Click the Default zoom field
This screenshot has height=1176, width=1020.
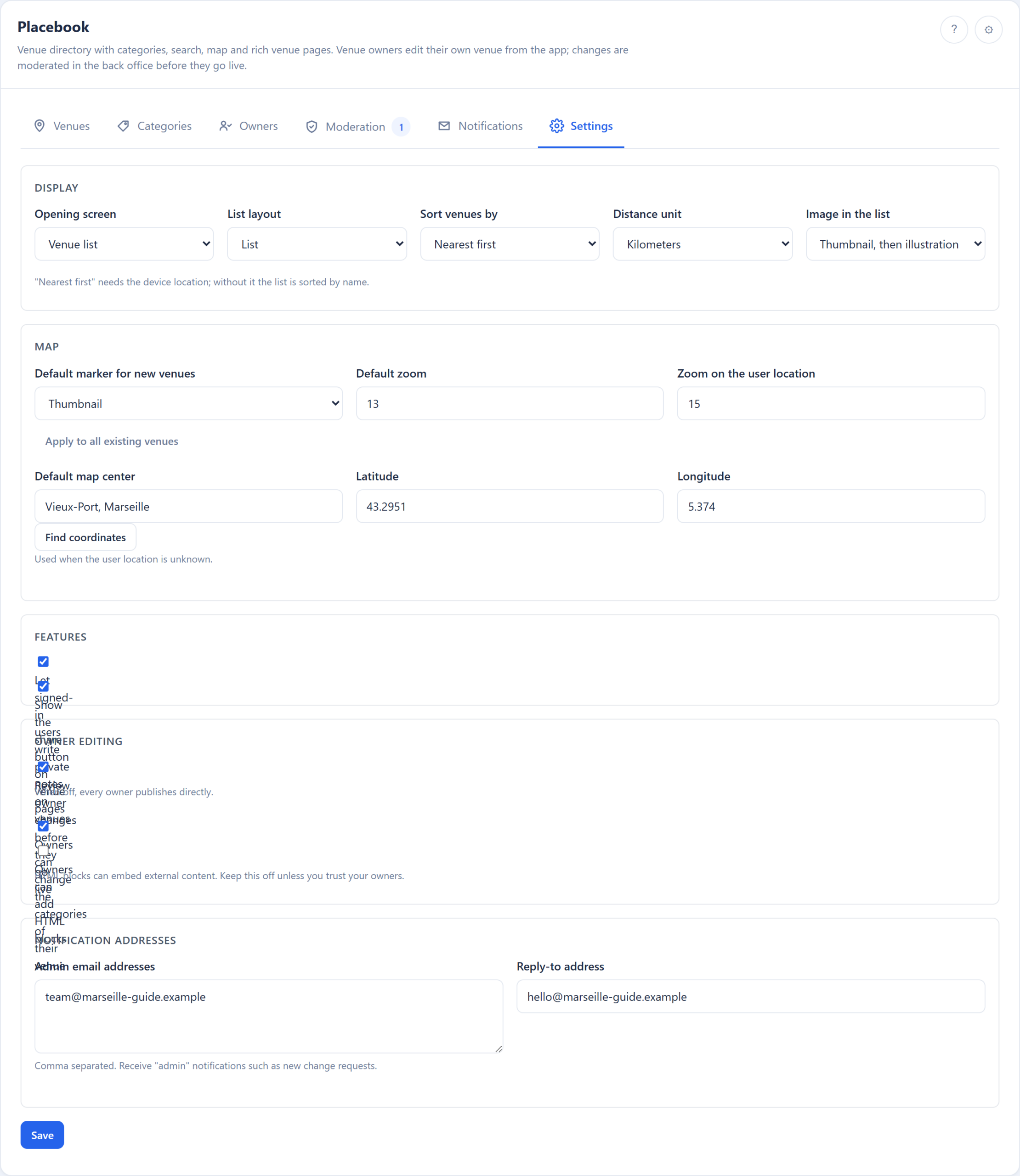click(x=510, y=403)
